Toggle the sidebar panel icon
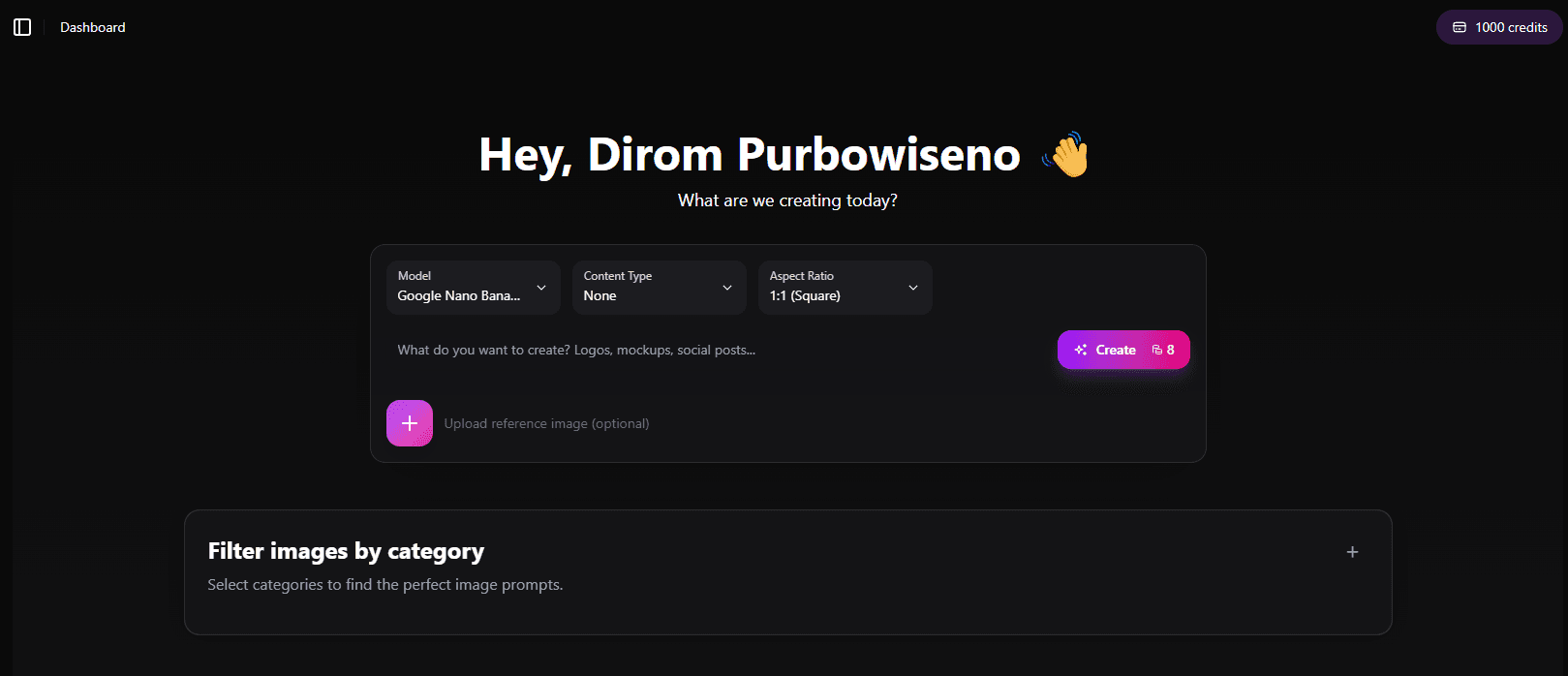This screenshot has width=1568, height=676. pos(22,27)
